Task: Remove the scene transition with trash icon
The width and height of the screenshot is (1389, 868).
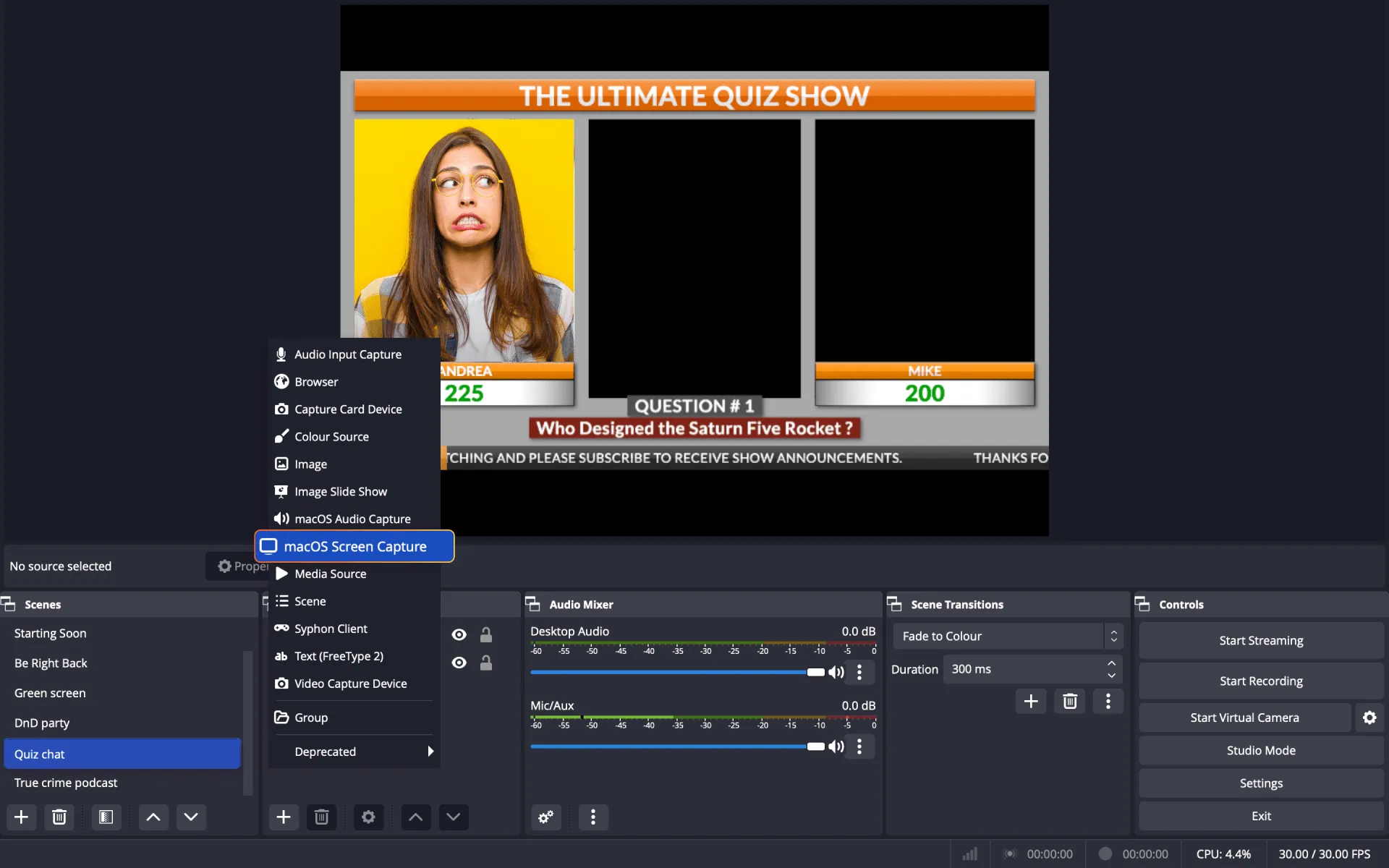Action: [x=1070, y=701]
